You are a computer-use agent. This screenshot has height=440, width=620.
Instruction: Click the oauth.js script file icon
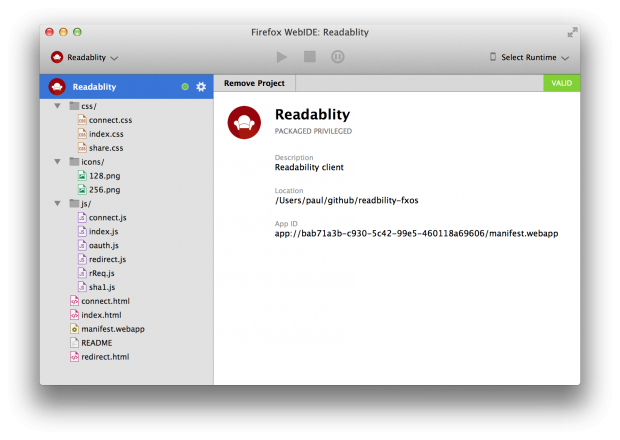(x=82, y=245)
